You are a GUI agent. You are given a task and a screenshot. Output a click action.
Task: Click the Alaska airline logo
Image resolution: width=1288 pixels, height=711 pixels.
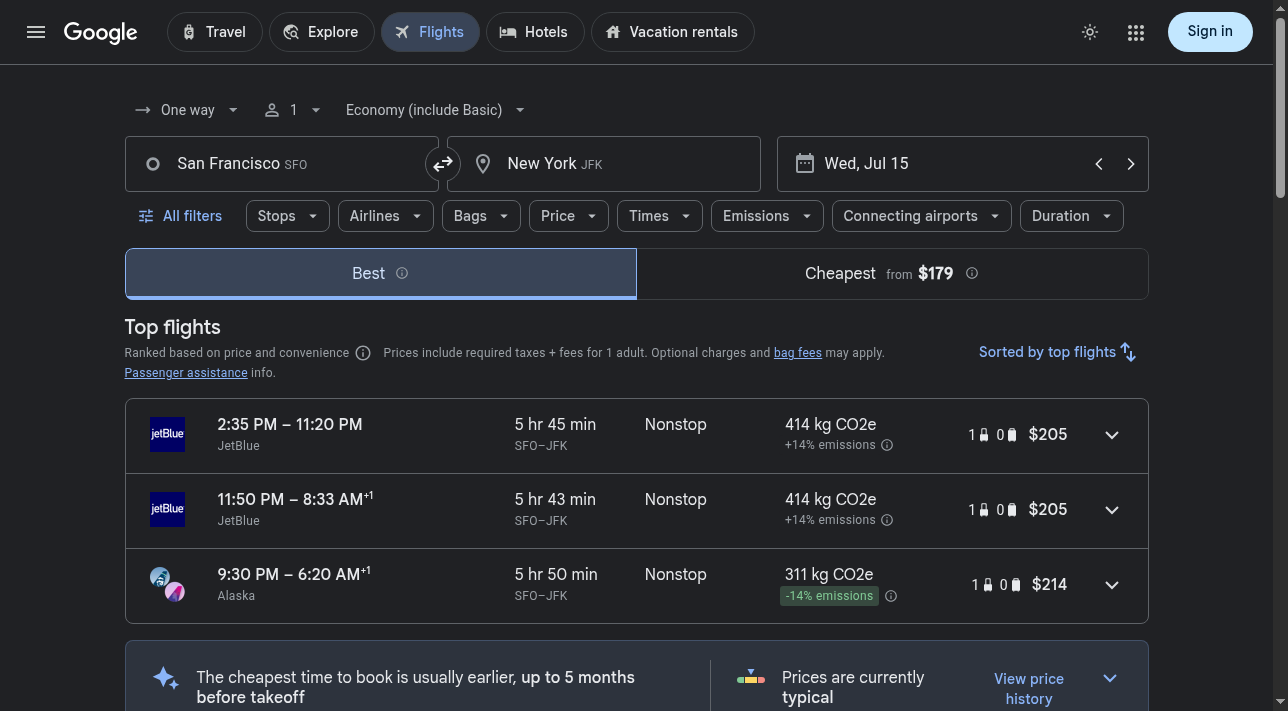[167, 584]
